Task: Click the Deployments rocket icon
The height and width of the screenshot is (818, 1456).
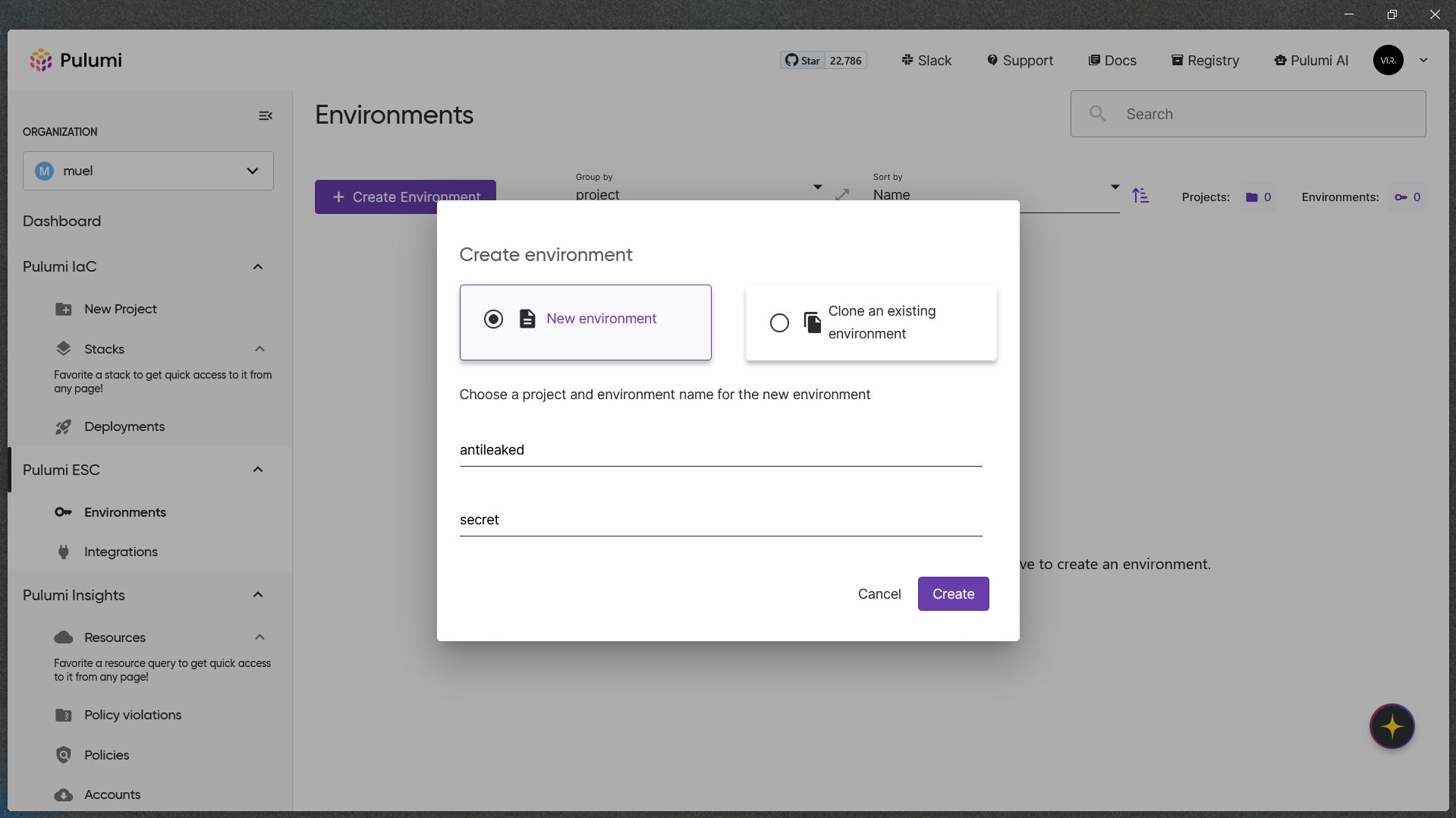Action: (x=64, y=426)
